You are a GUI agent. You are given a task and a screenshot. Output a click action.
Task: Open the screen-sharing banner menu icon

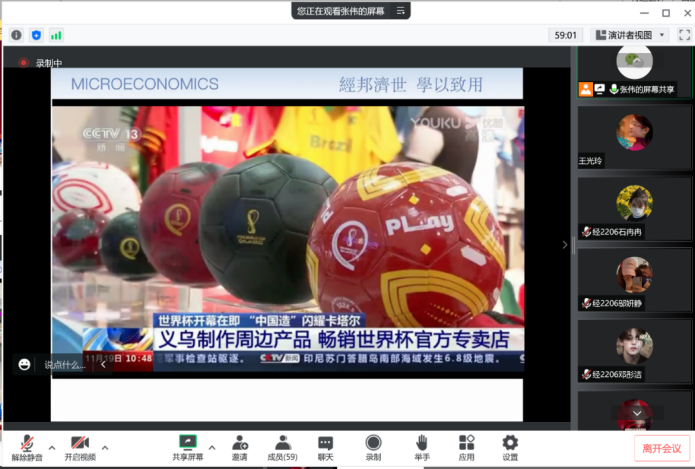[x=401, y=11]
